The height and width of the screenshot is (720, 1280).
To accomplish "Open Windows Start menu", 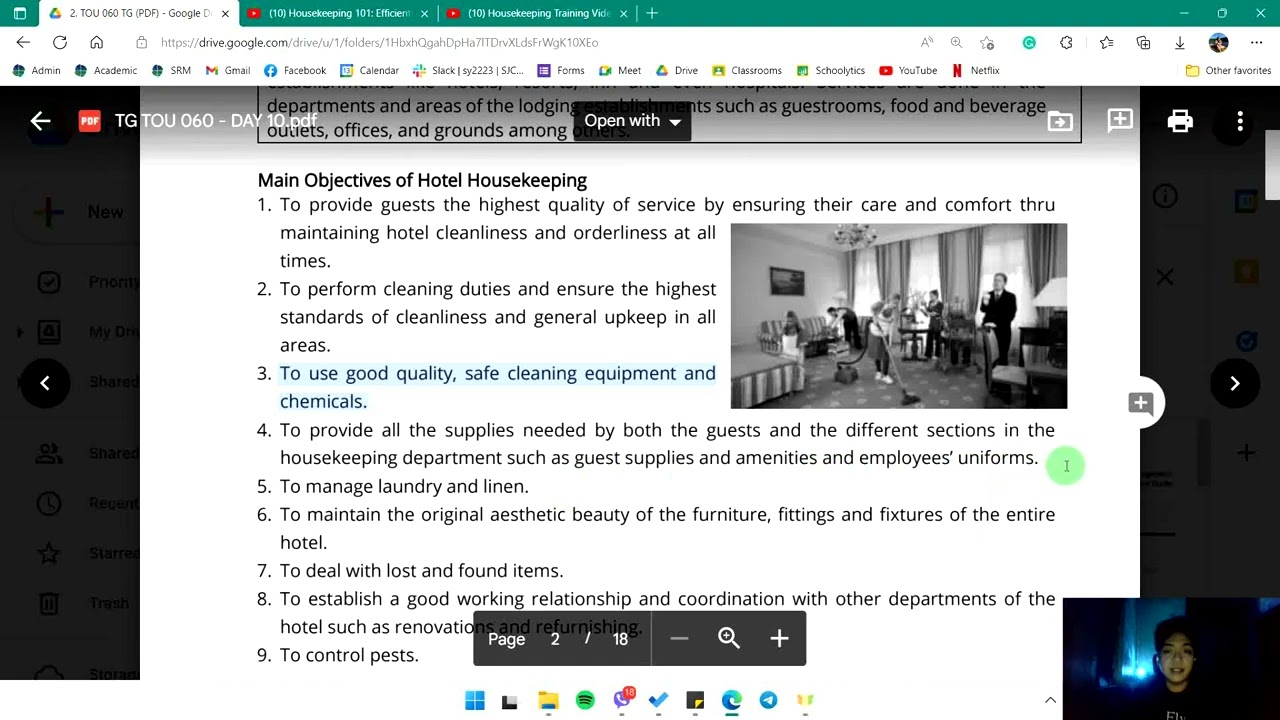I will 475,700.
